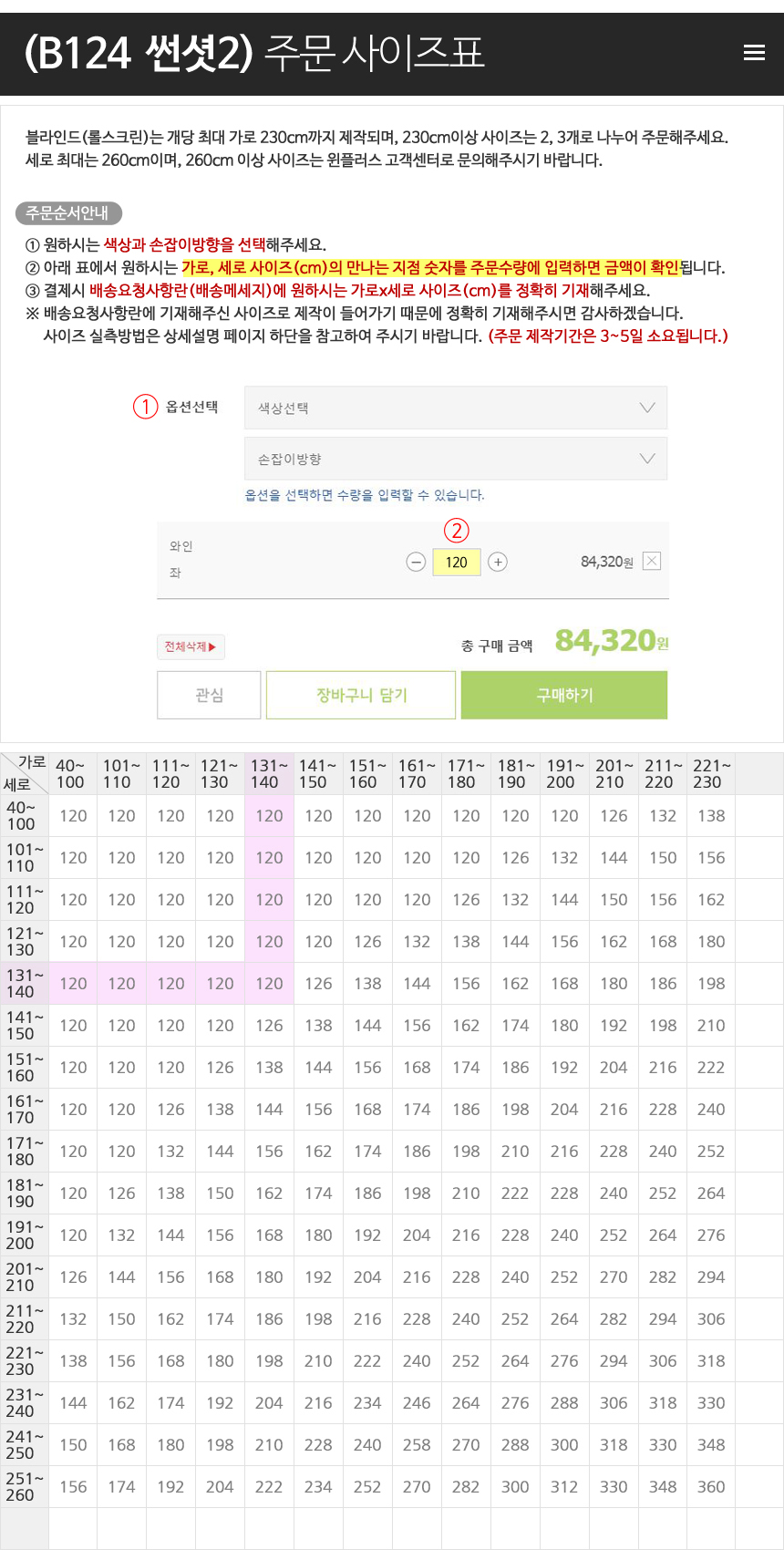Open the hamburger menu in the header

pos(754,53)
